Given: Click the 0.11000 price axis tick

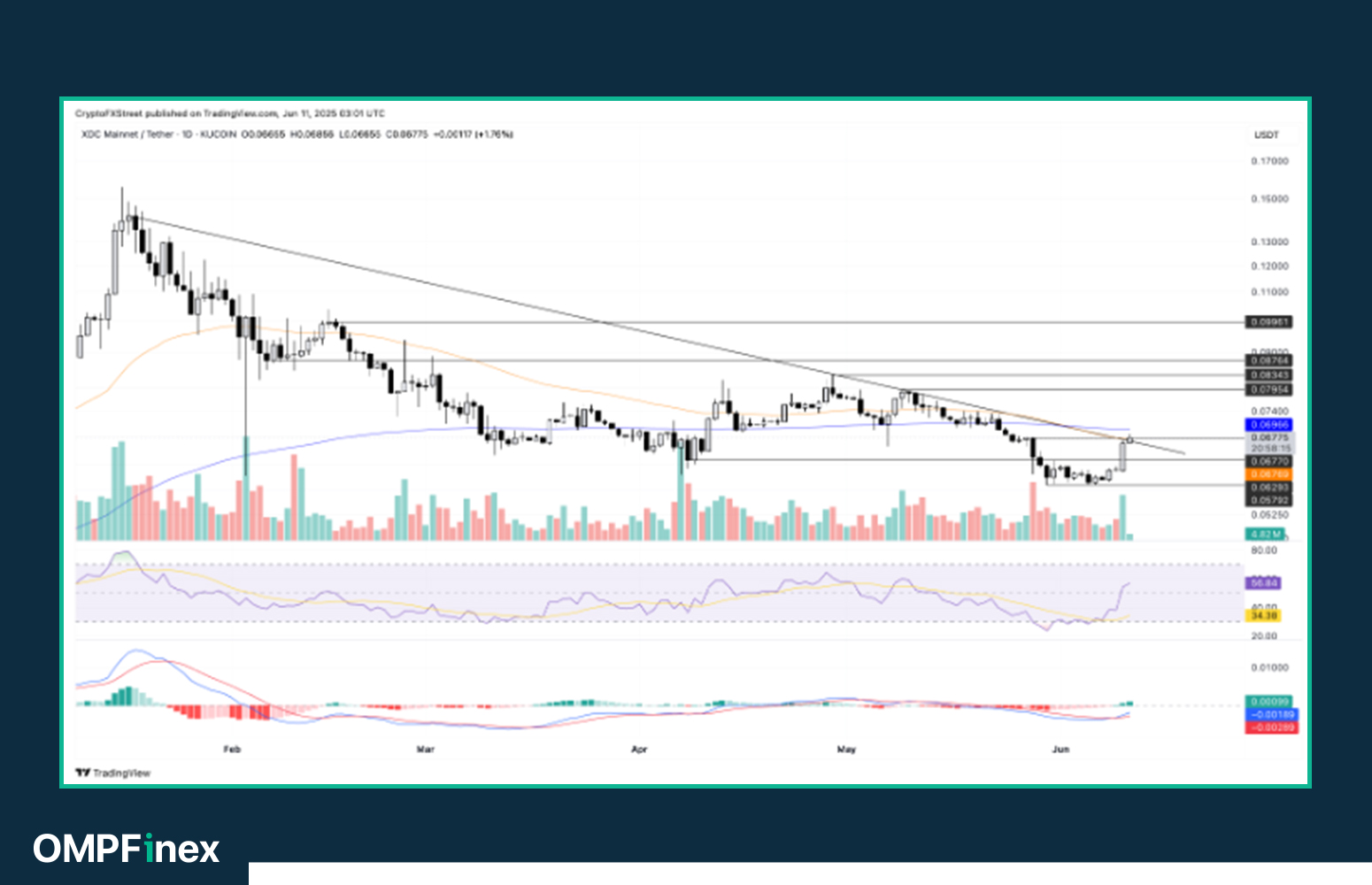Looking at the screenshot, I should click(x=1269, y=292).
